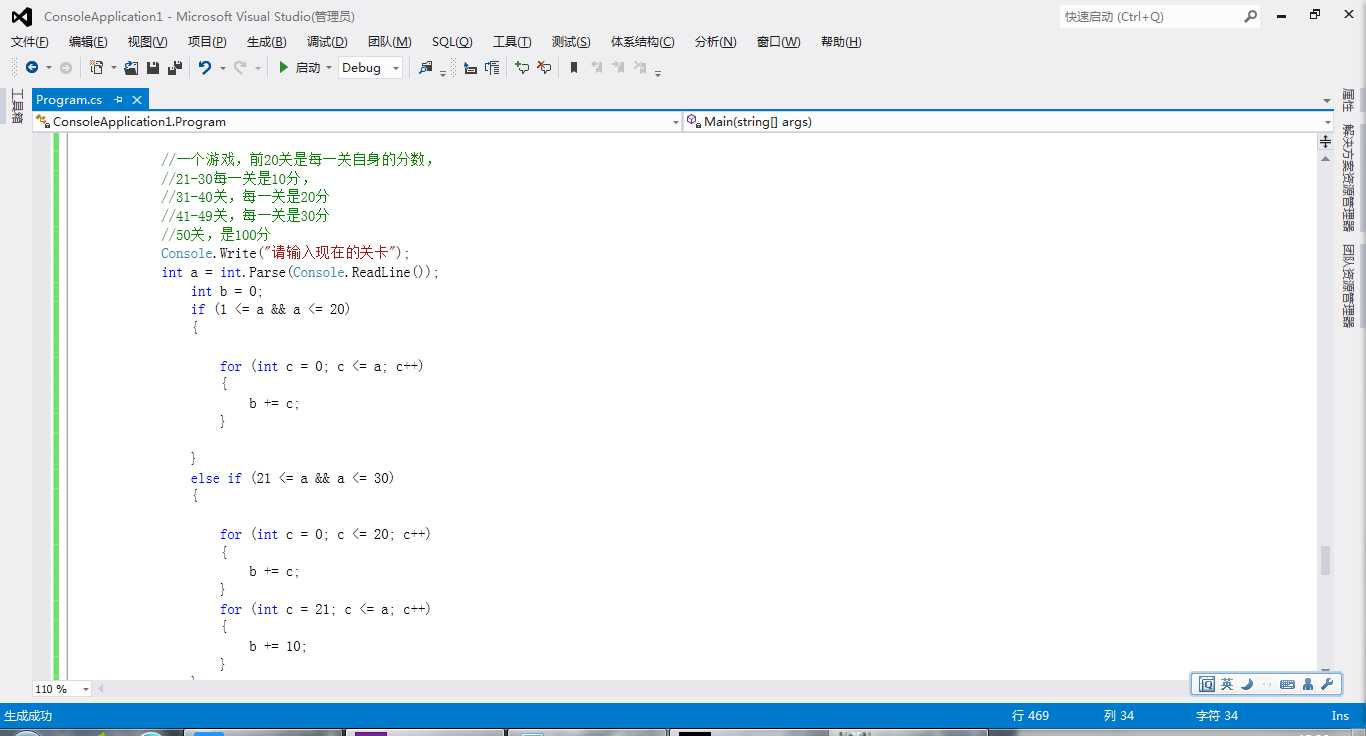Click the vertical scrollbar thumb in the editor

click(1325, 560)
